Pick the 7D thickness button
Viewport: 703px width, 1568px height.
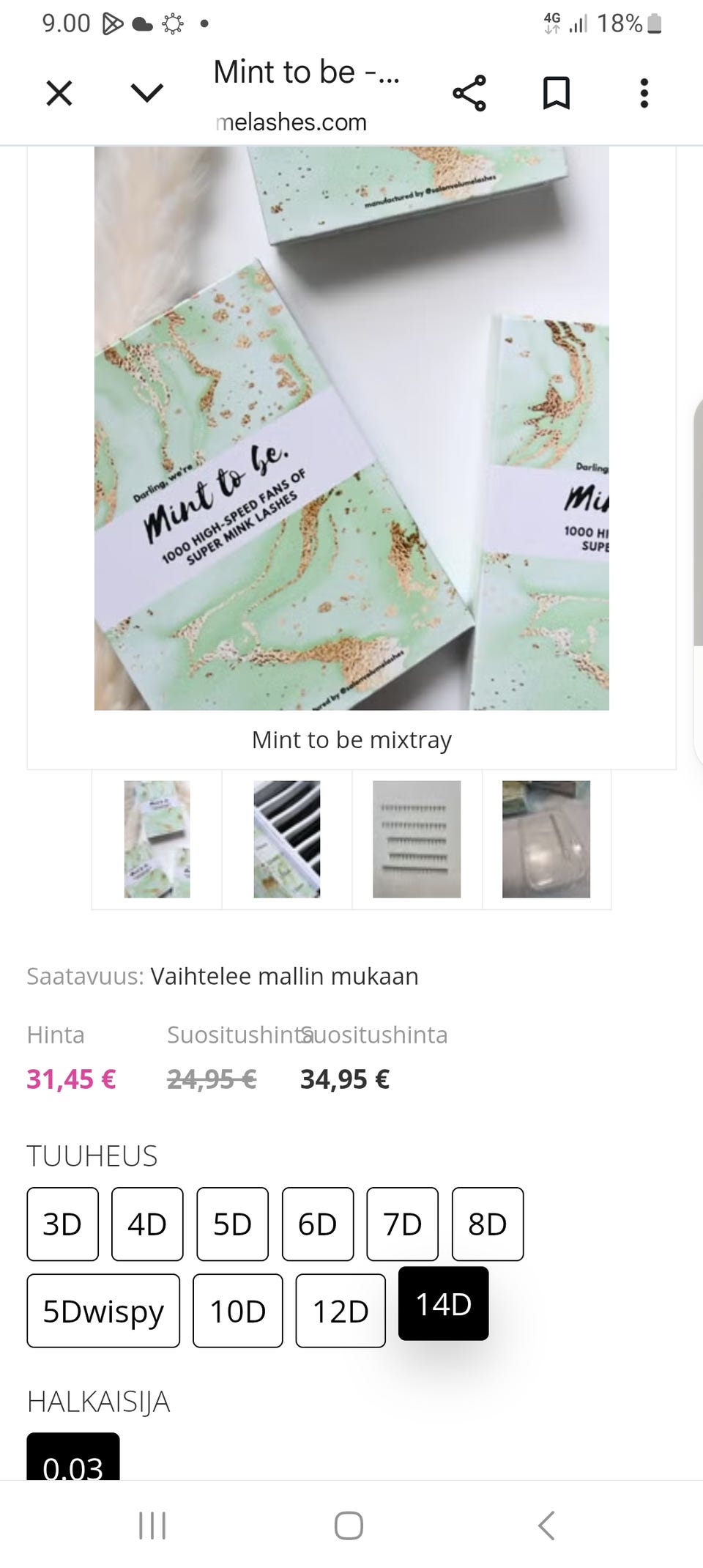(x=403, y=1224)
